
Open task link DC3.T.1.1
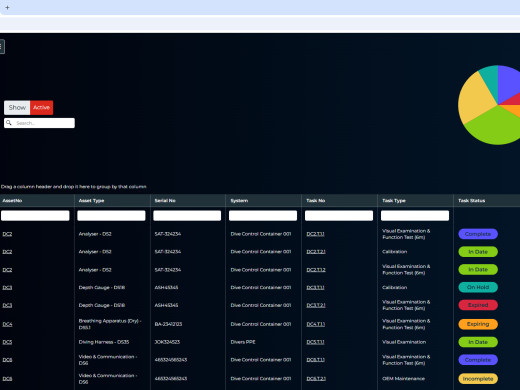(315, 287)
